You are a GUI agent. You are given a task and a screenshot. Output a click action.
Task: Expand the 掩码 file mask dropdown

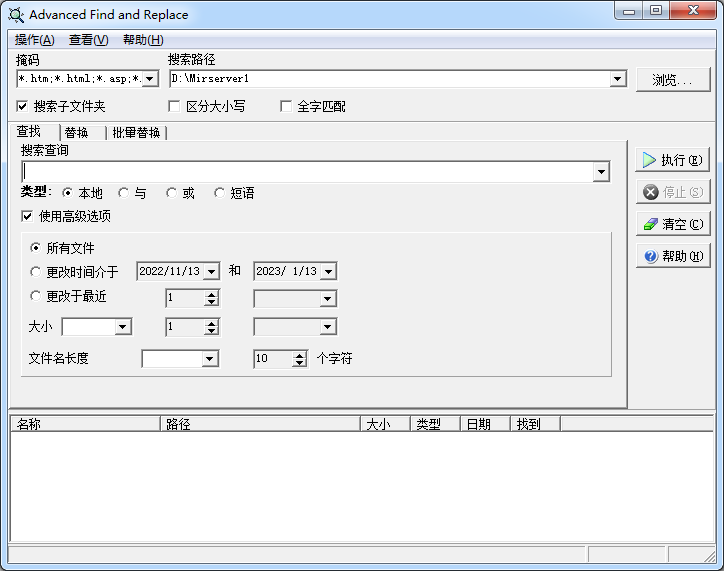click(x=150, y=78)
